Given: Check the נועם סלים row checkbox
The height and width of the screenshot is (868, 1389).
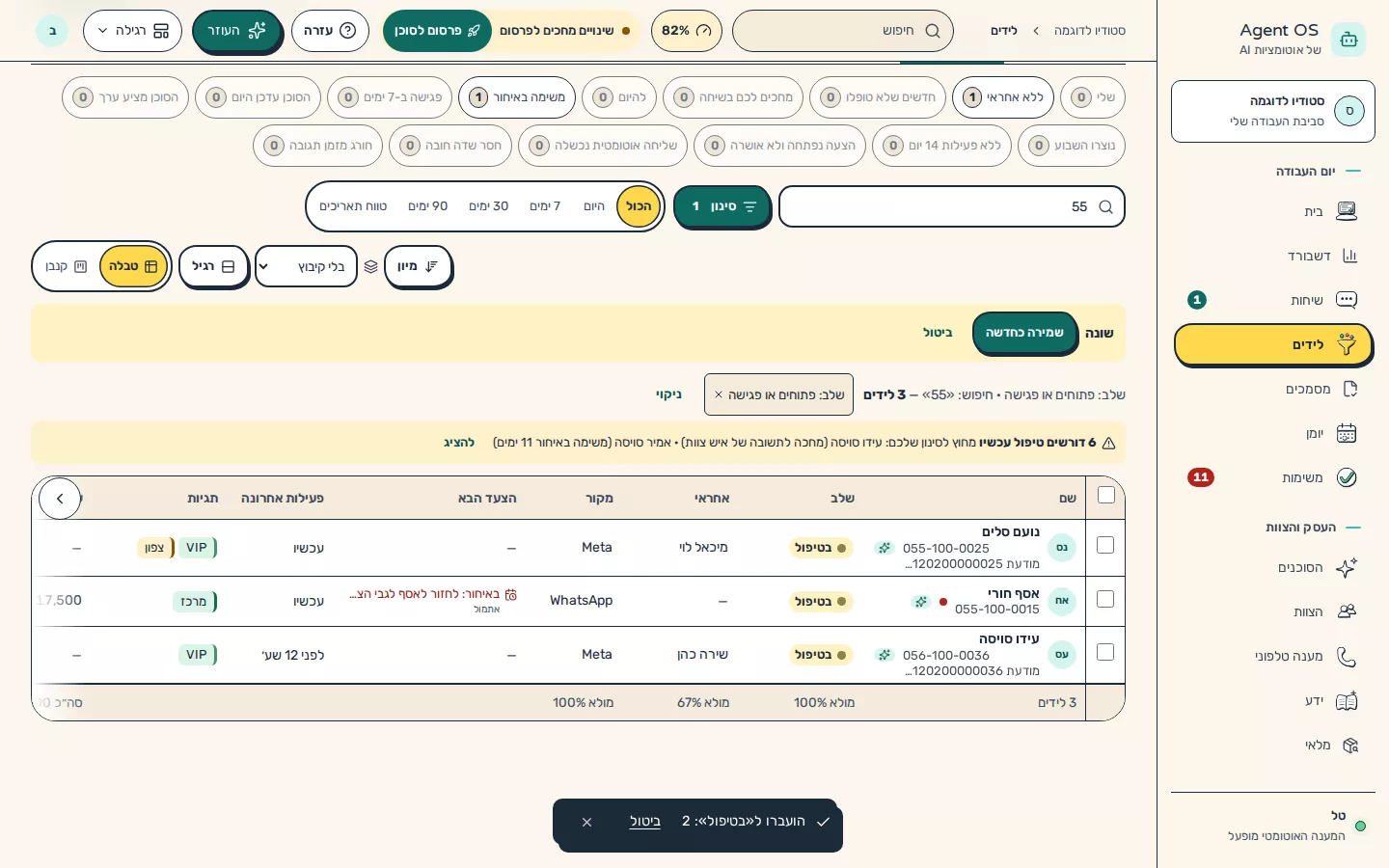Looking at the screenshot, I should (1105, 545).
